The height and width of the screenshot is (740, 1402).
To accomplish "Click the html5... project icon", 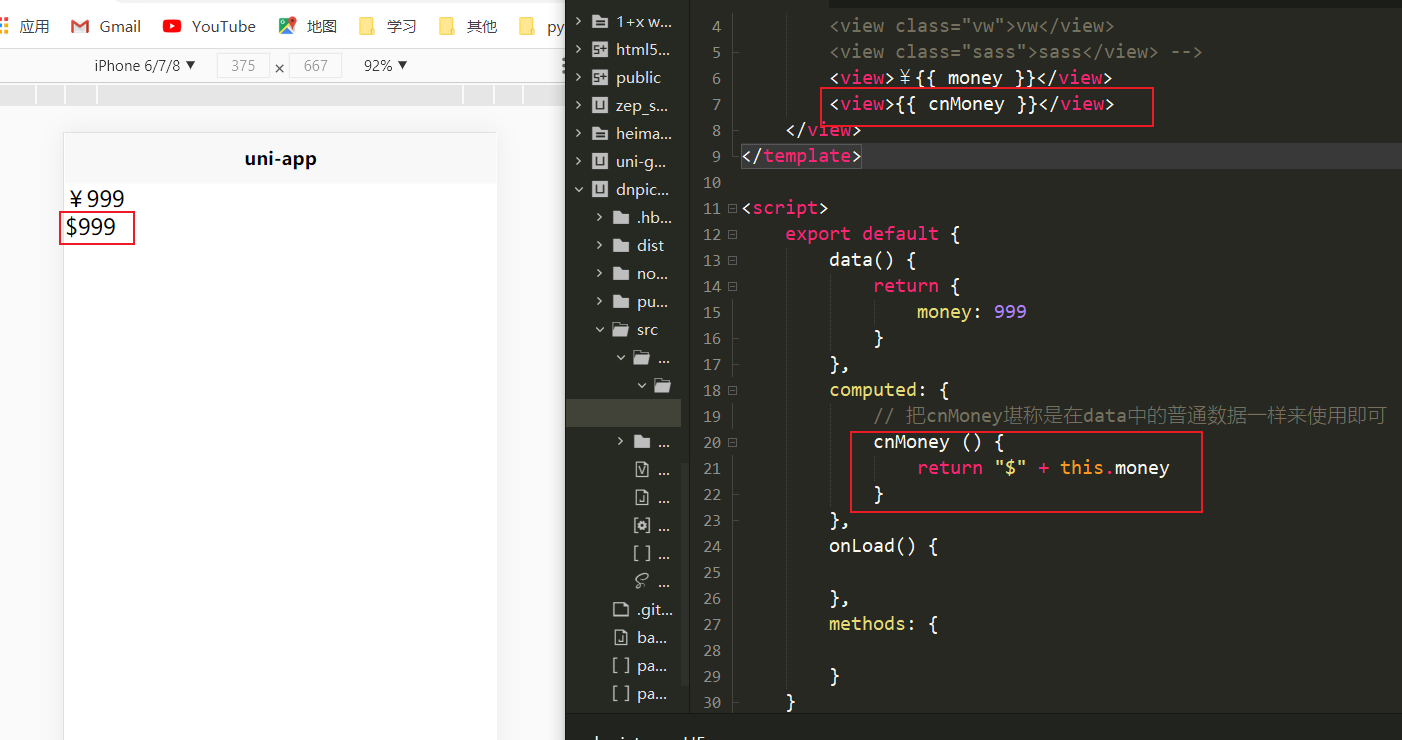I will (600, 49).
